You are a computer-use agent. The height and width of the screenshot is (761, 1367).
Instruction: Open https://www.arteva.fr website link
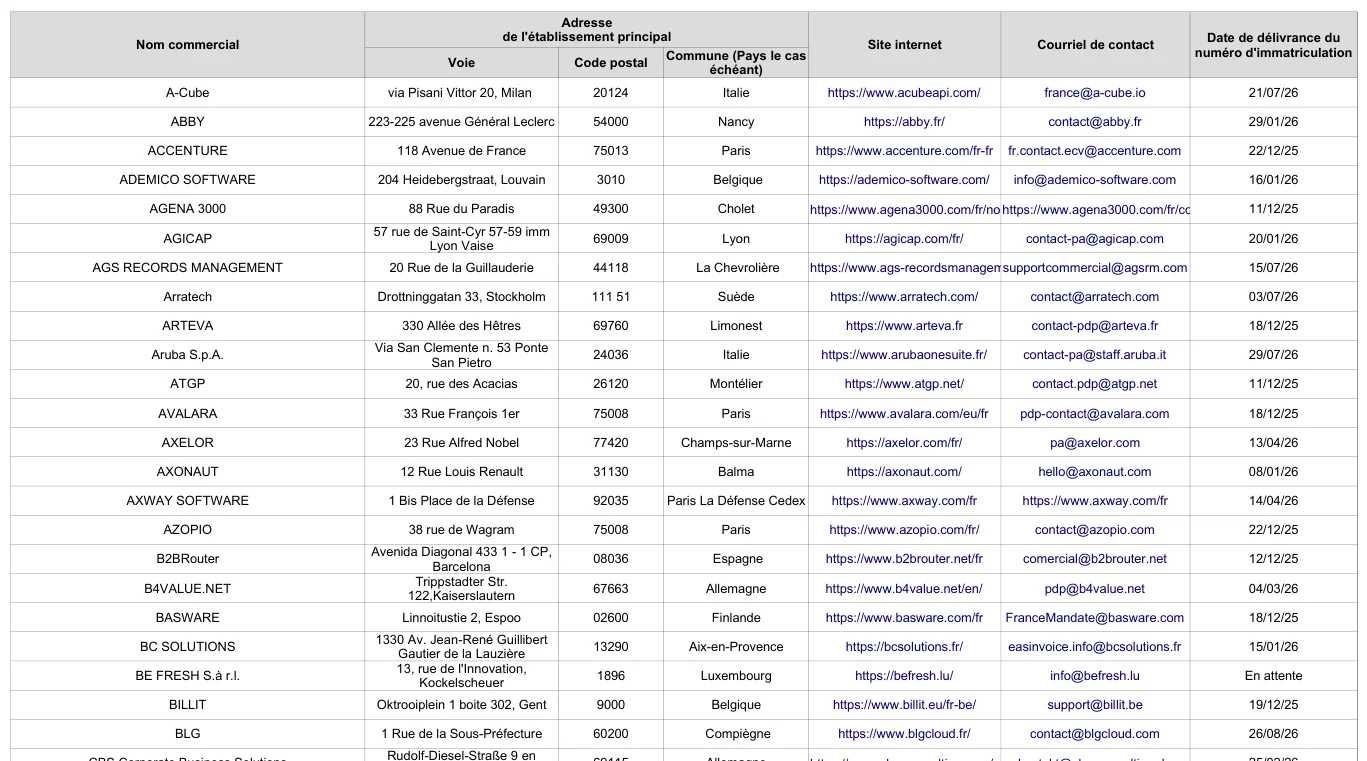click(904, 326)
